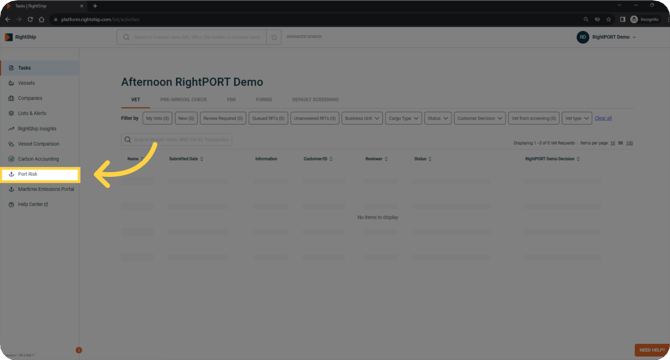Sort by Reviewer column
Screen dimensions: 670x360
[x=376, y=159]
